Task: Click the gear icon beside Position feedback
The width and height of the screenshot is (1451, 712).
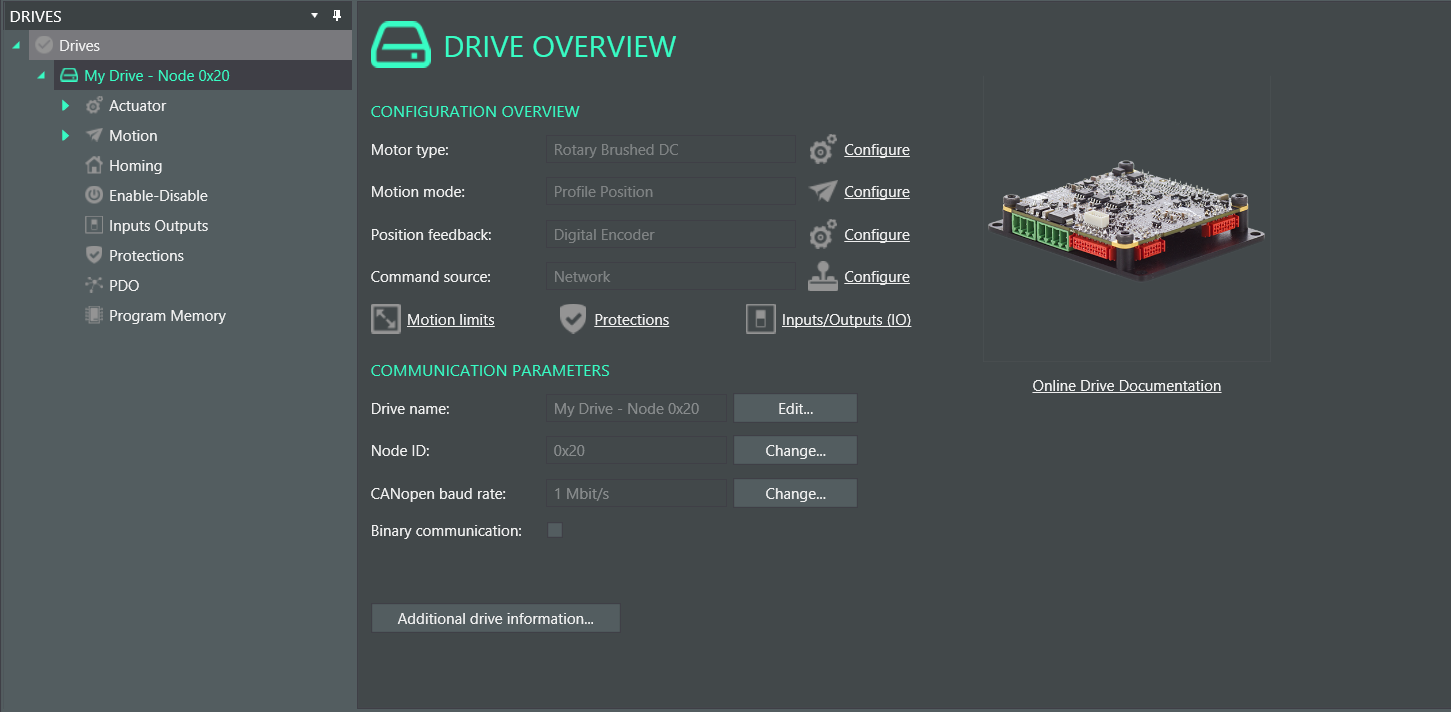Action: coord(822,235)
